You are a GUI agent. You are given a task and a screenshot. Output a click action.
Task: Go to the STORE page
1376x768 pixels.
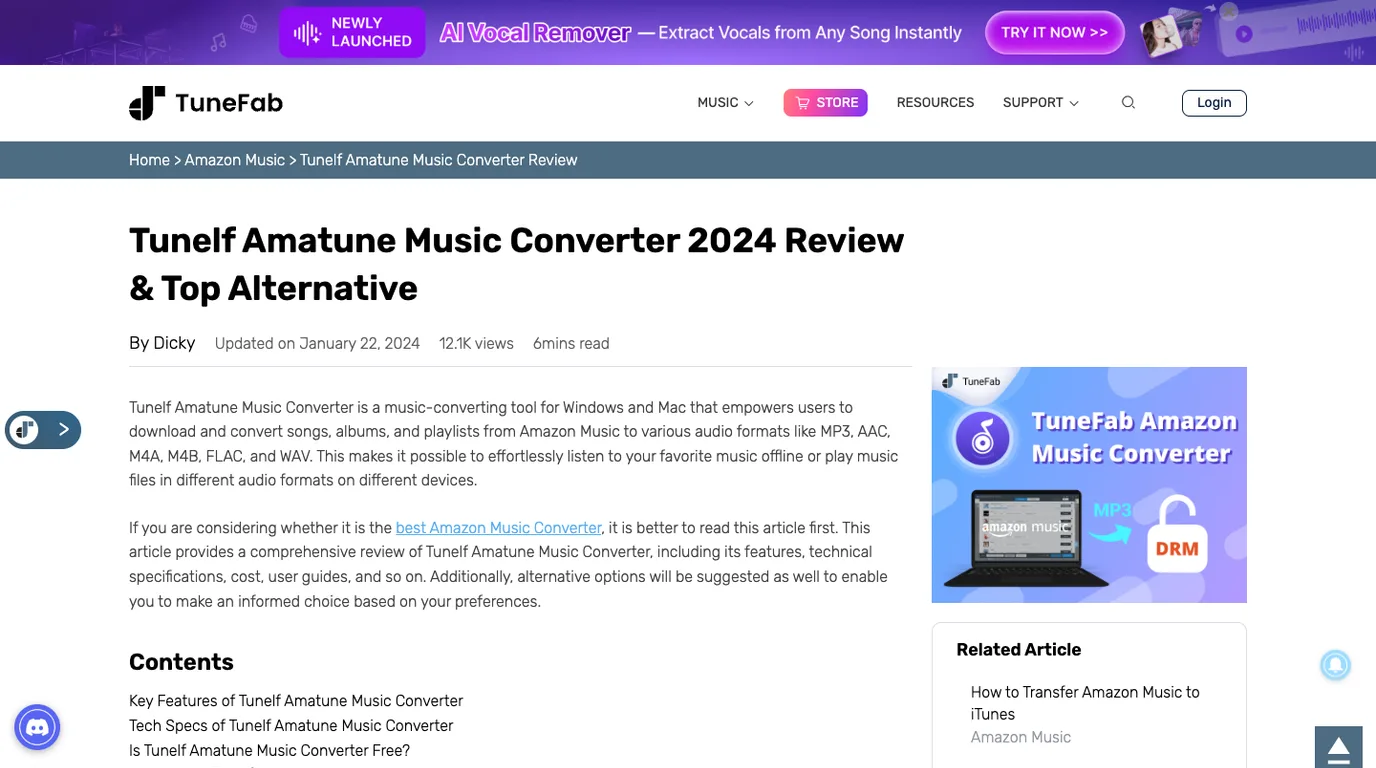tap(825, 103)
